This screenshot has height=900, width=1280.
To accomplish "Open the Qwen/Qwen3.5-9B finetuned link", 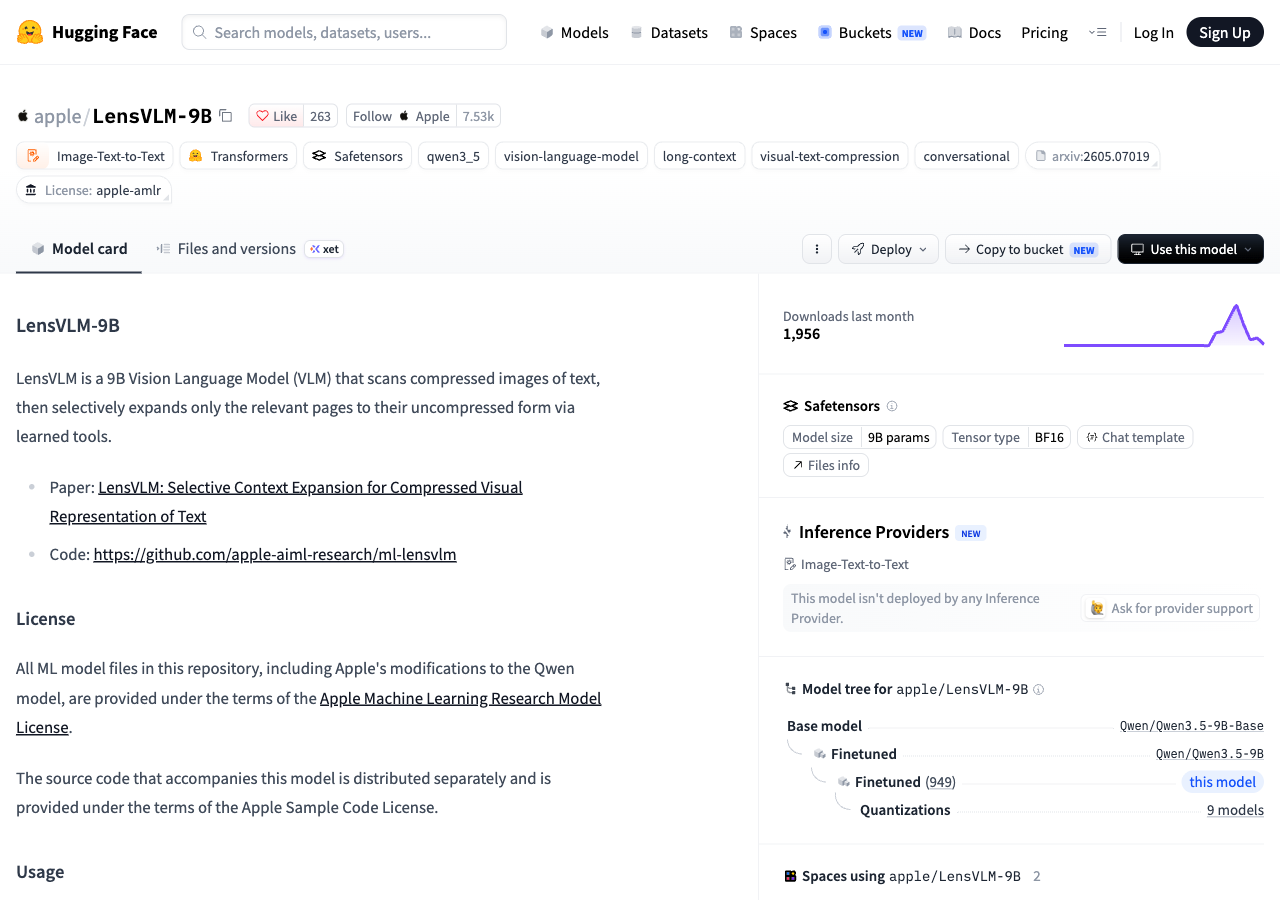I will point(1210,754).
